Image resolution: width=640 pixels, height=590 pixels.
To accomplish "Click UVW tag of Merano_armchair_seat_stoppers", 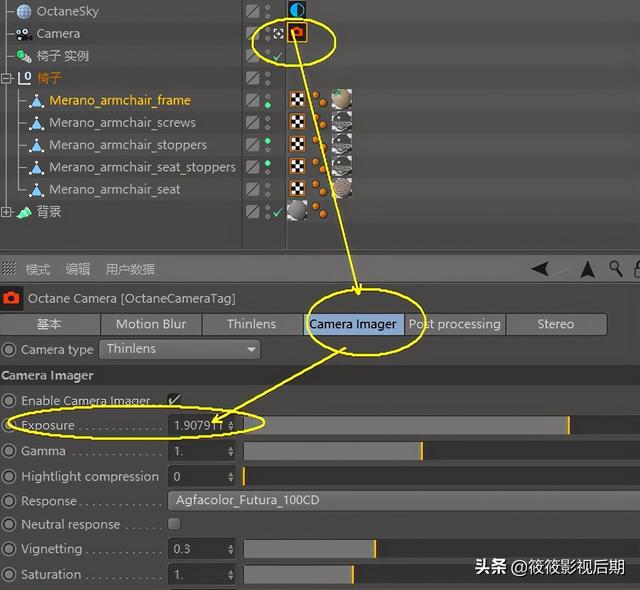I will [297, 166].
